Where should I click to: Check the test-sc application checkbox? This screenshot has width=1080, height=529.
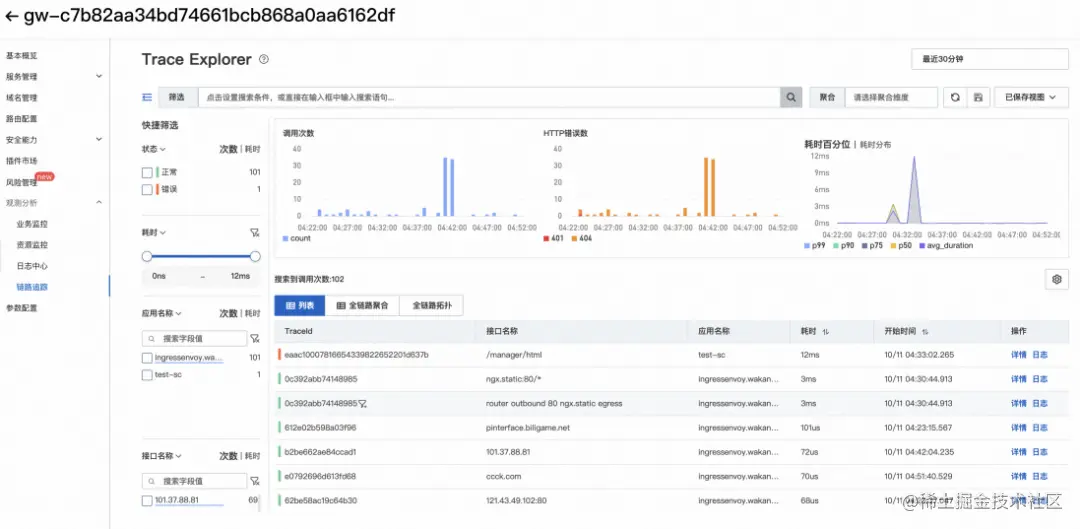coord(147,375)
